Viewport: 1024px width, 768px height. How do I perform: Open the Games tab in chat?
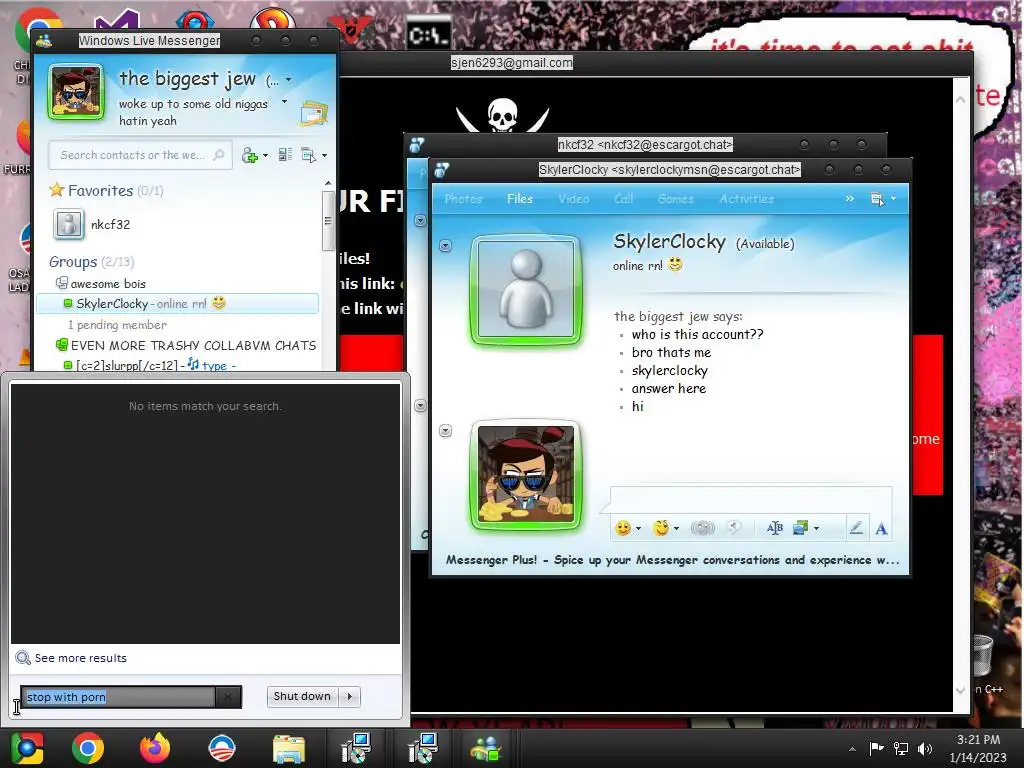[x=675, y=199]
